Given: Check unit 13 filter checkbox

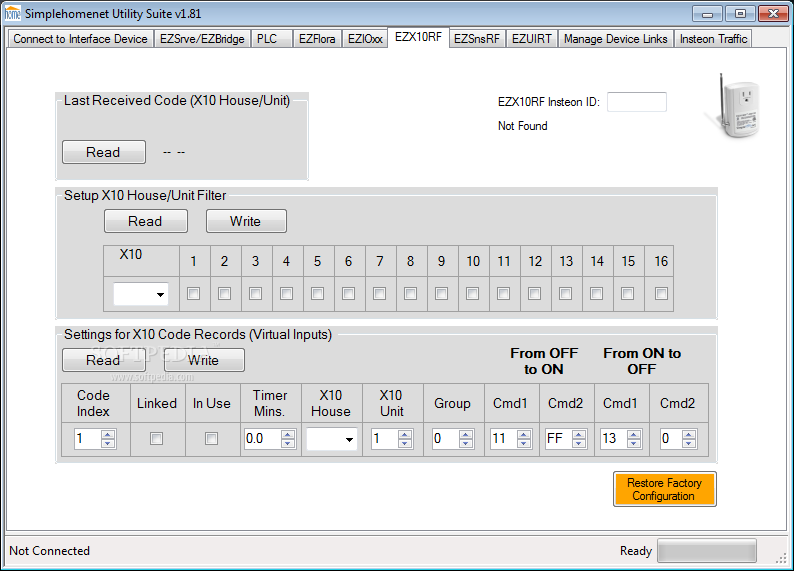Looking at the screenshot, I should (566, 294).
